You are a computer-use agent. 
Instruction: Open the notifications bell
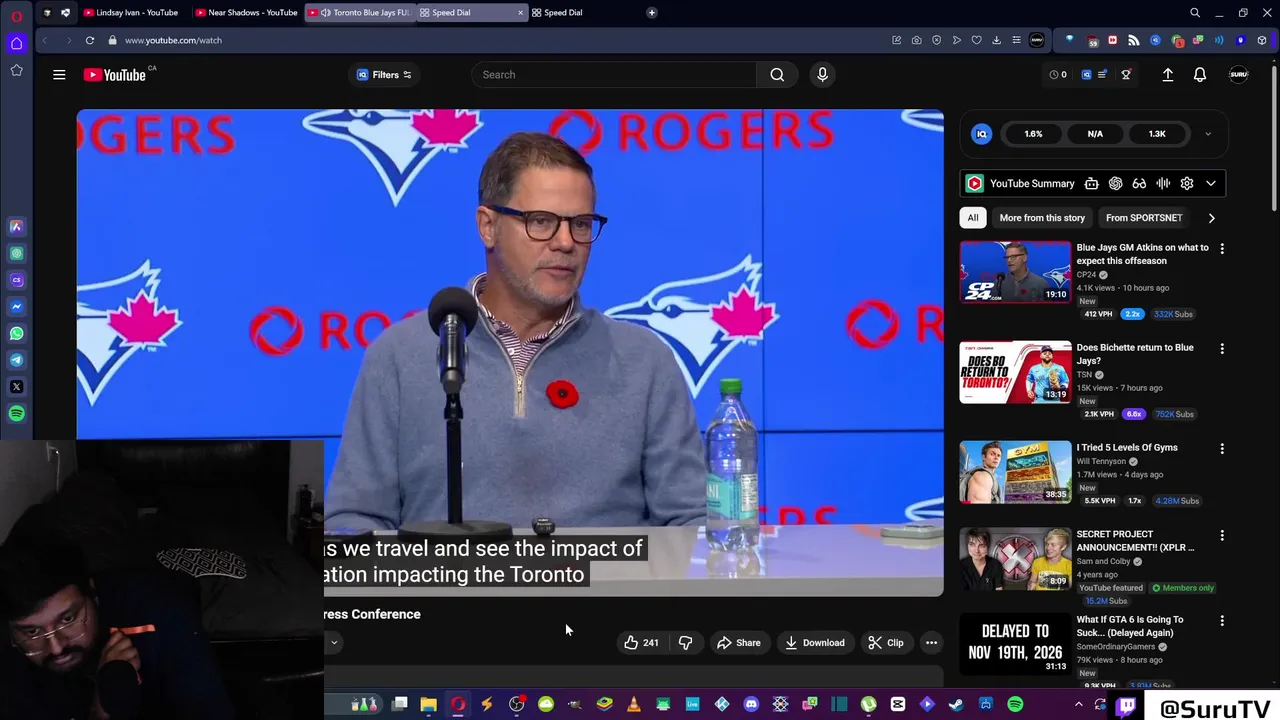point(1200,75)
